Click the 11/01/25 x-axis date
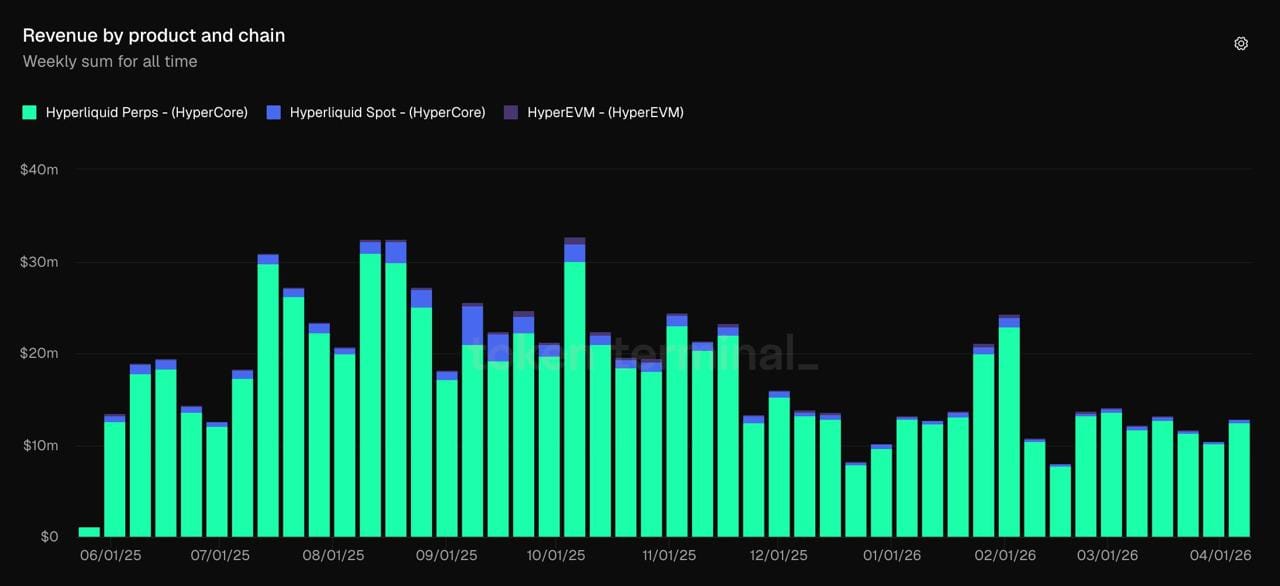This screenshot has height=586, width=1280. [x=668, y=555]
